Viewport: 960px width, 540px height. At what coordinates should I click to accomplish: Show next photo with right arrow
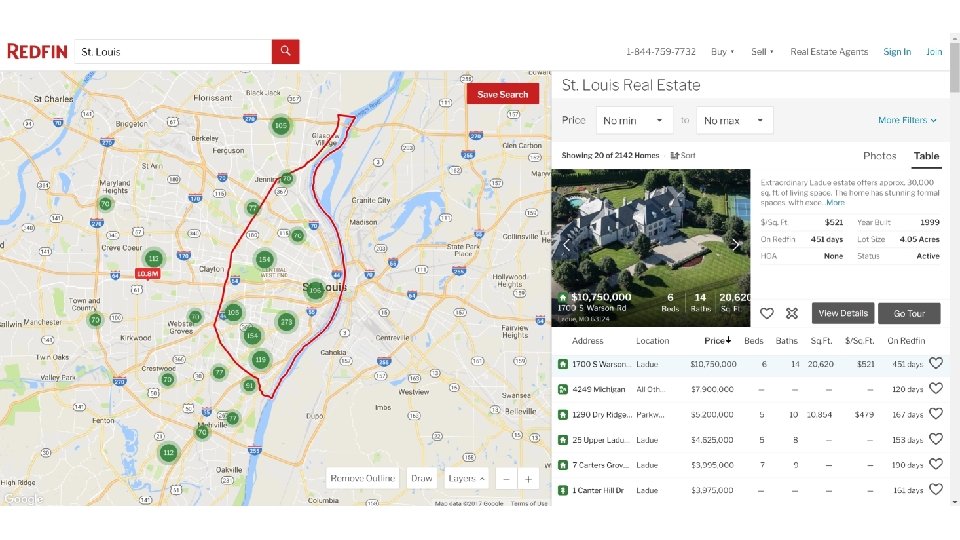pyautogui.click(x=735, y=244)
